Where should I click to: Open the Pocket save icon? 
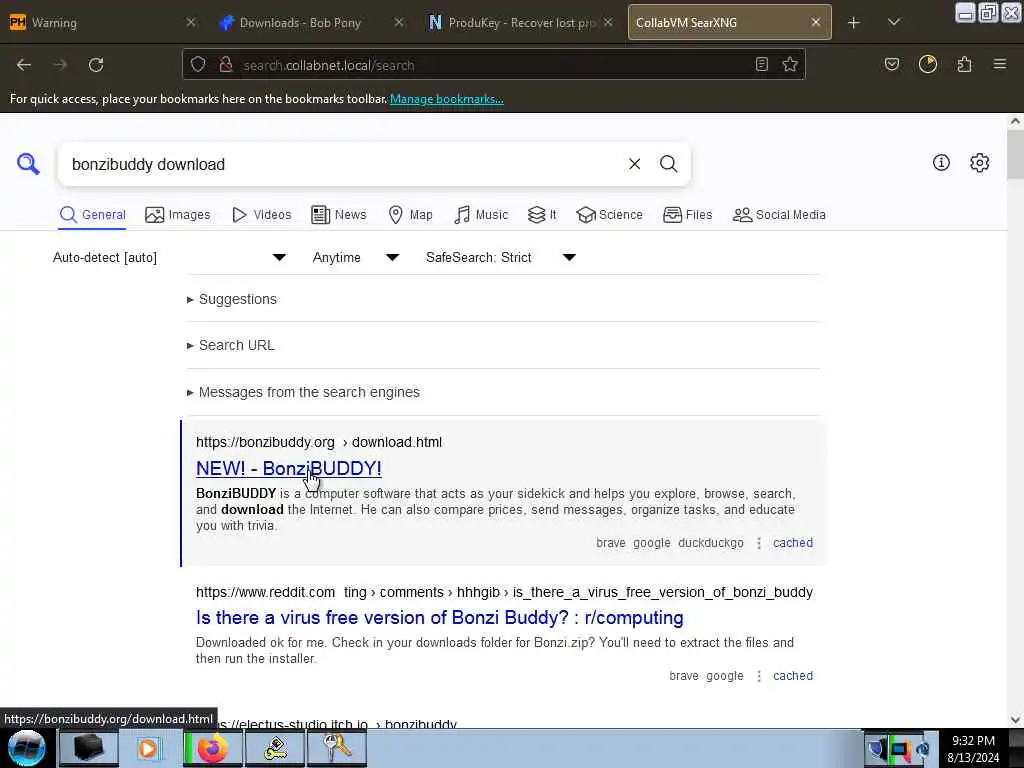click(x=891, y=65)
